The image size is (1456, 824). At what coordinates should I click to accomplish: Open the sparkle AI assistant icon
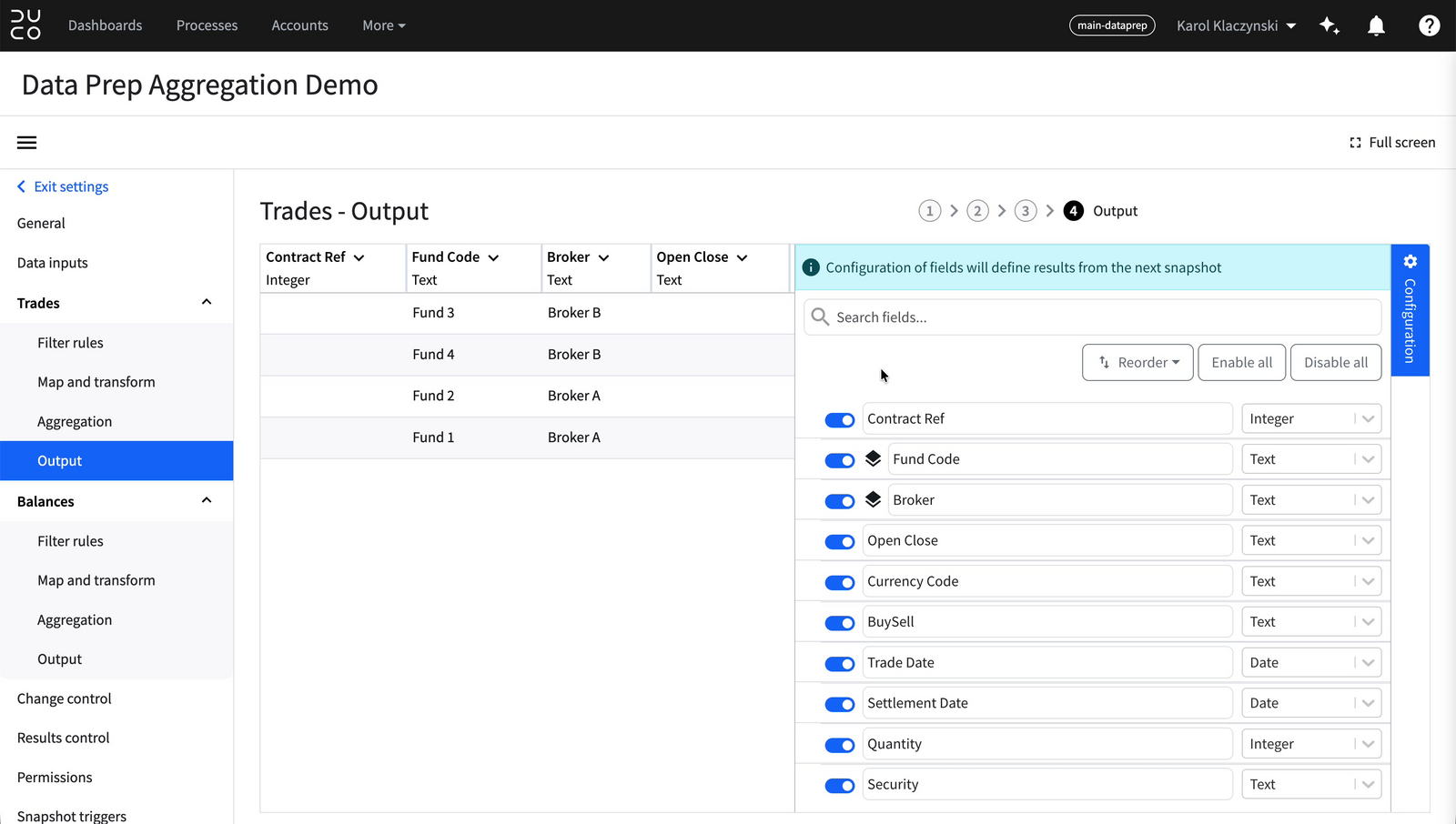pos(1330,25)
